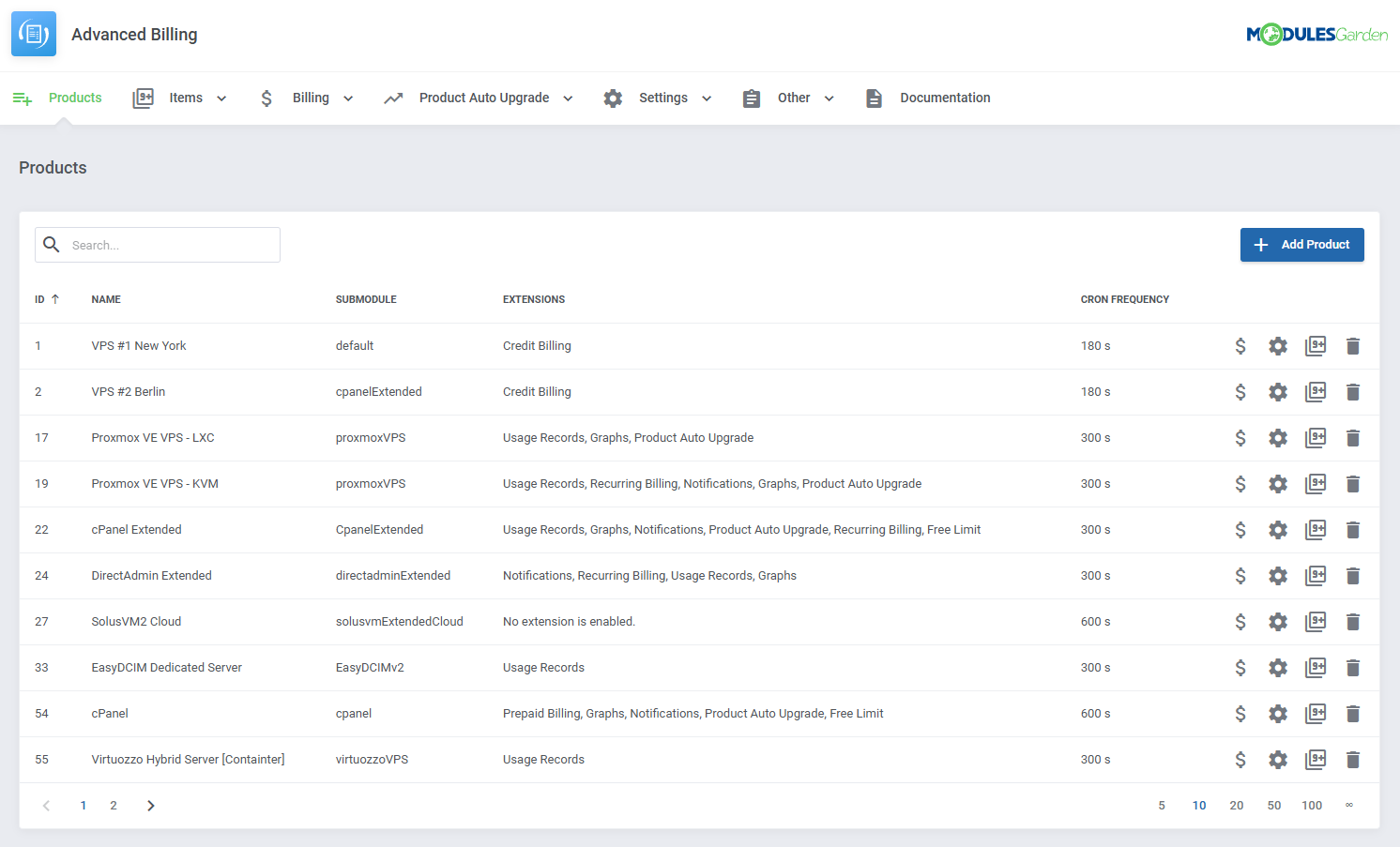Click 'virtuozzoVPS' submodule cell

pyautogui.click(x=372, y=760)
